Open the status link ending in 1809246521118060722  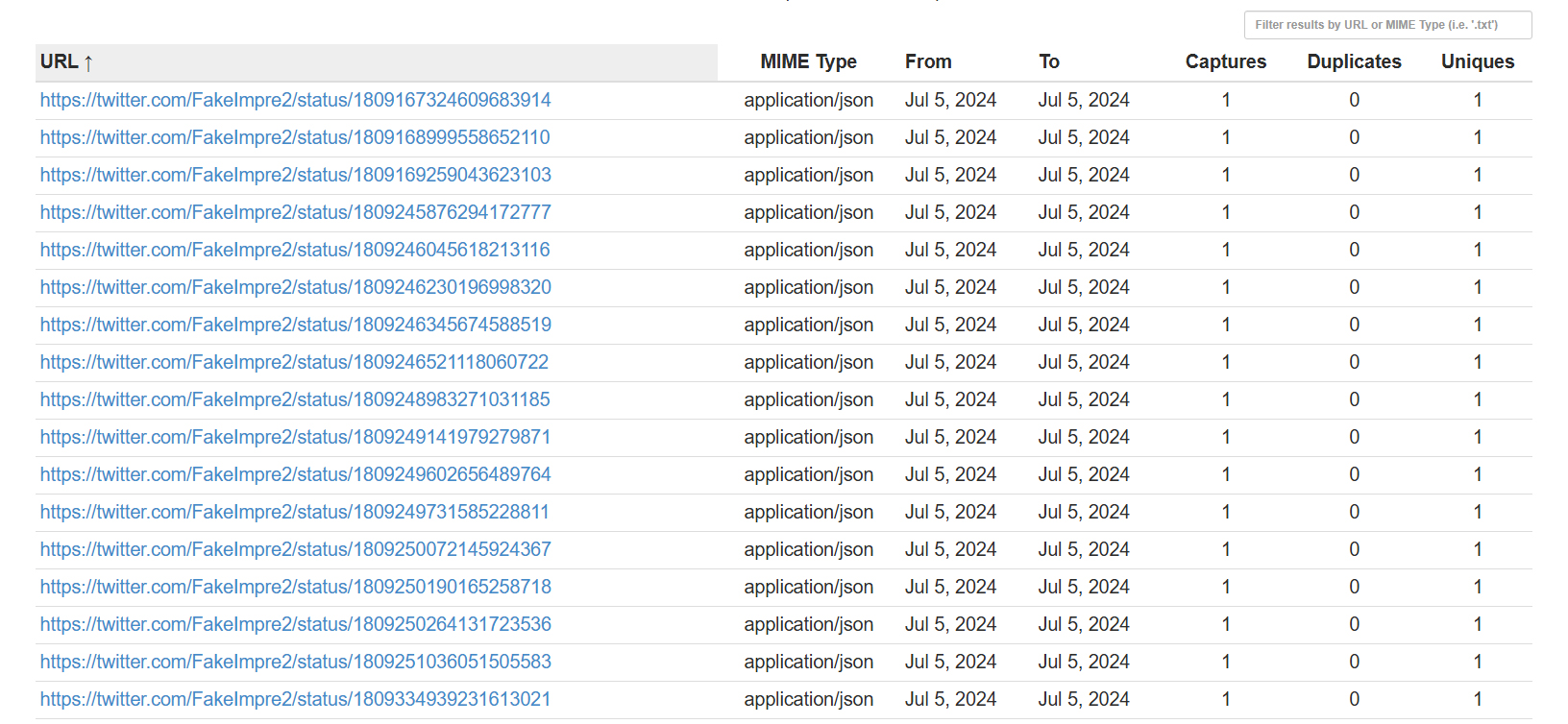pos(295,362)
